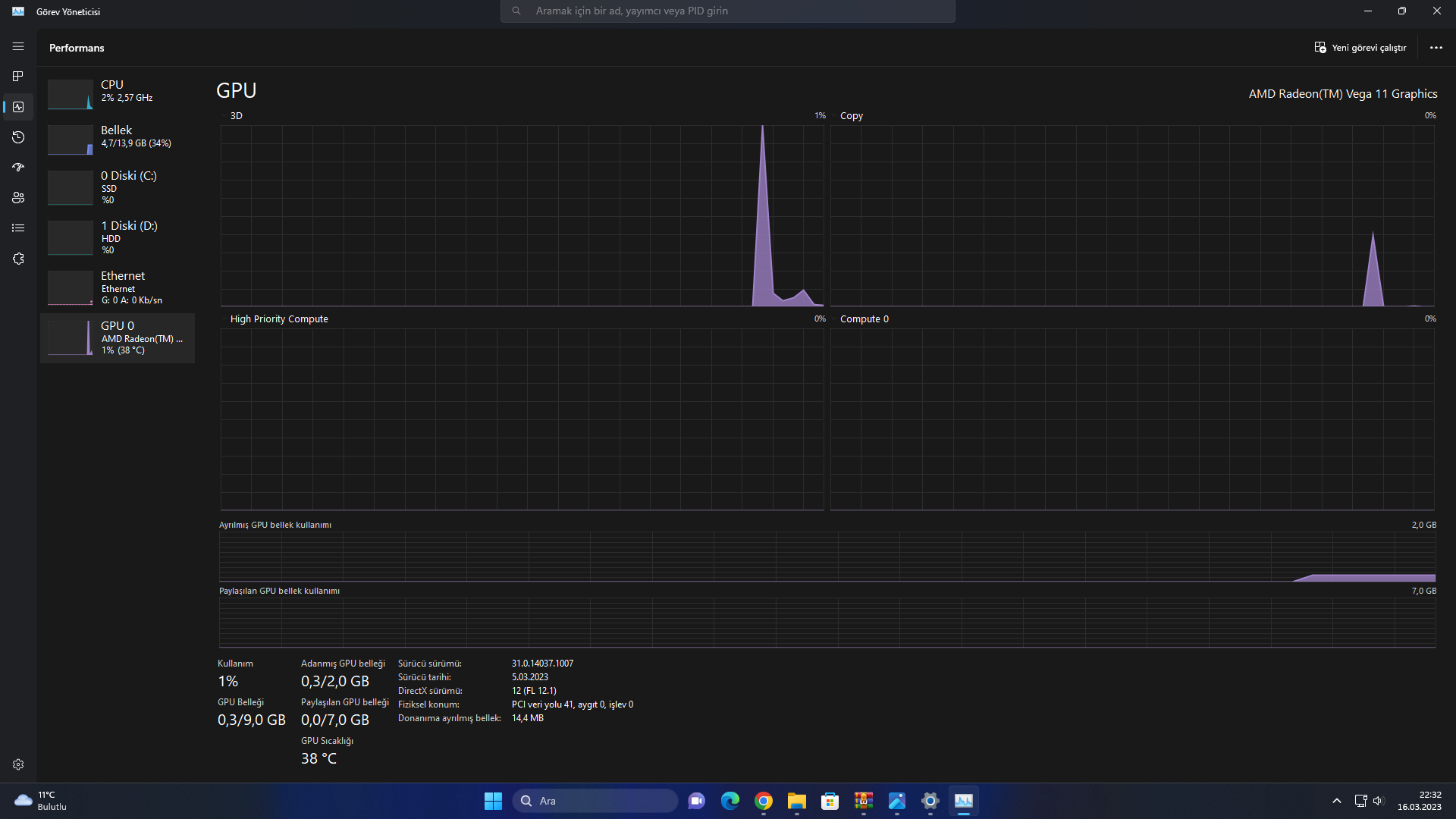Launch Google Chrome from taskbar

point(764,801)
